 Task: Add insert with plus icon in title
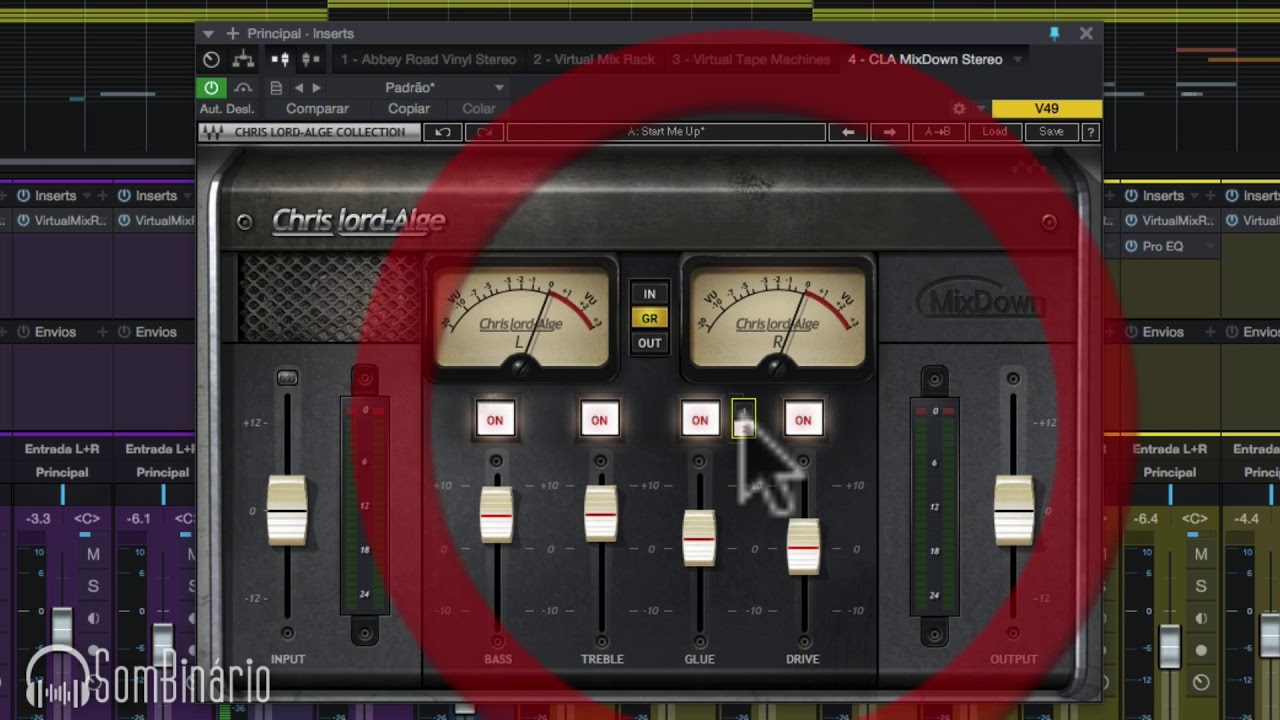coord(231,34)
